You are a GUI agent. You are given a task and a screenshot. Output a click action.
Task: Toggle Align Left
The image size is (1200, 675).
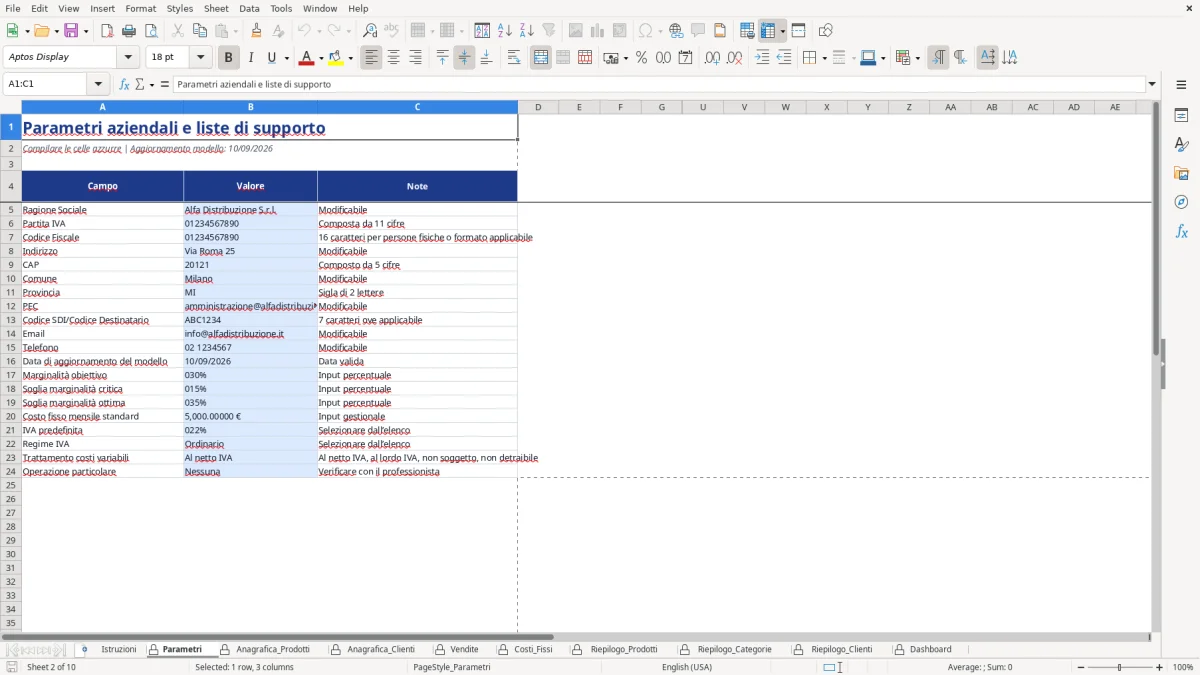point(372,58)
